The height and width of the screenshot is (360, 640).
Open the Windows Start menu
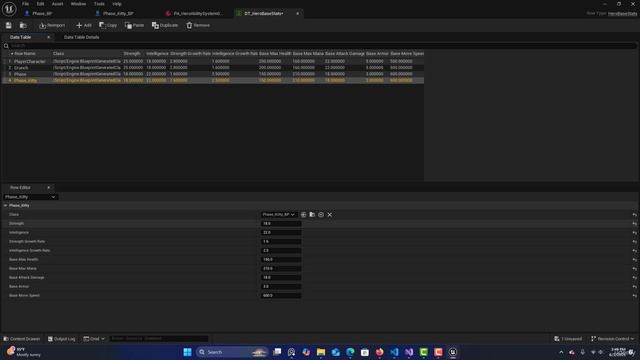187,352
